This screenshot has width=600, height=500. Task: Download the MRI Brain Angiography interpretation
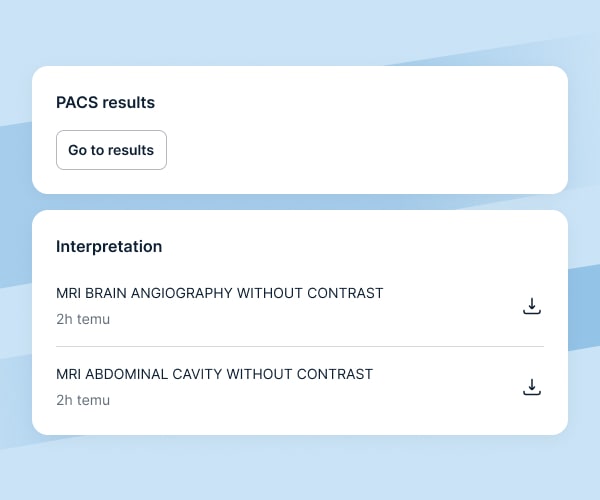tap(532, 306)
